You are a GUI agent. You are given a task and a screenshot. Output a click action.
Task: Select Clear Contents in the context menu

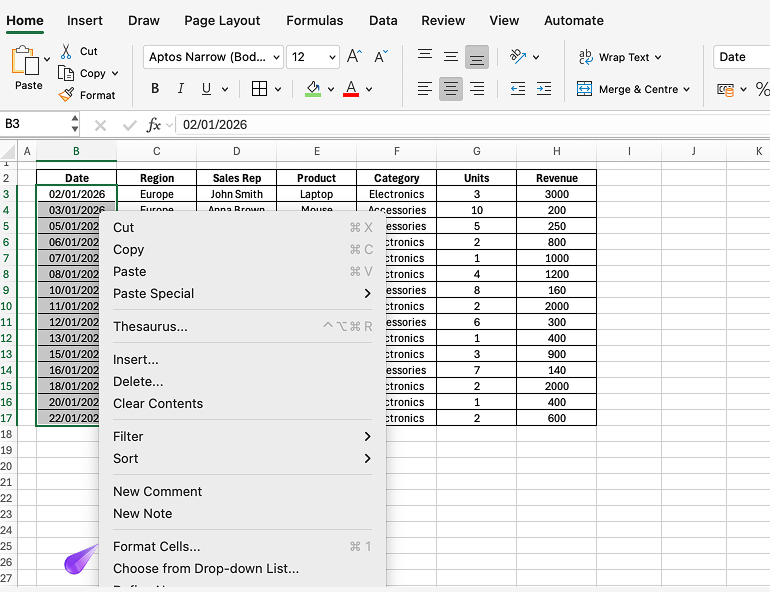(x=158, y=403)
